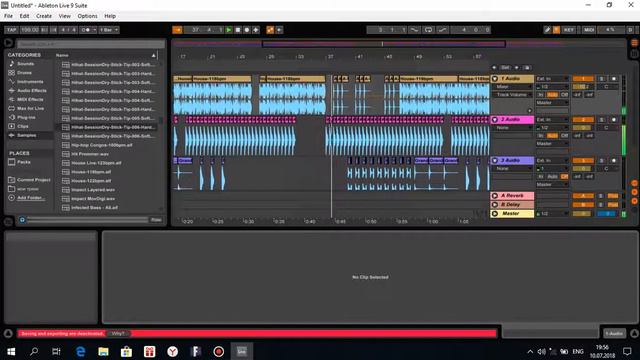
Task: Open the quantization 1 Bar dropdown
Action: coord(109,30)
